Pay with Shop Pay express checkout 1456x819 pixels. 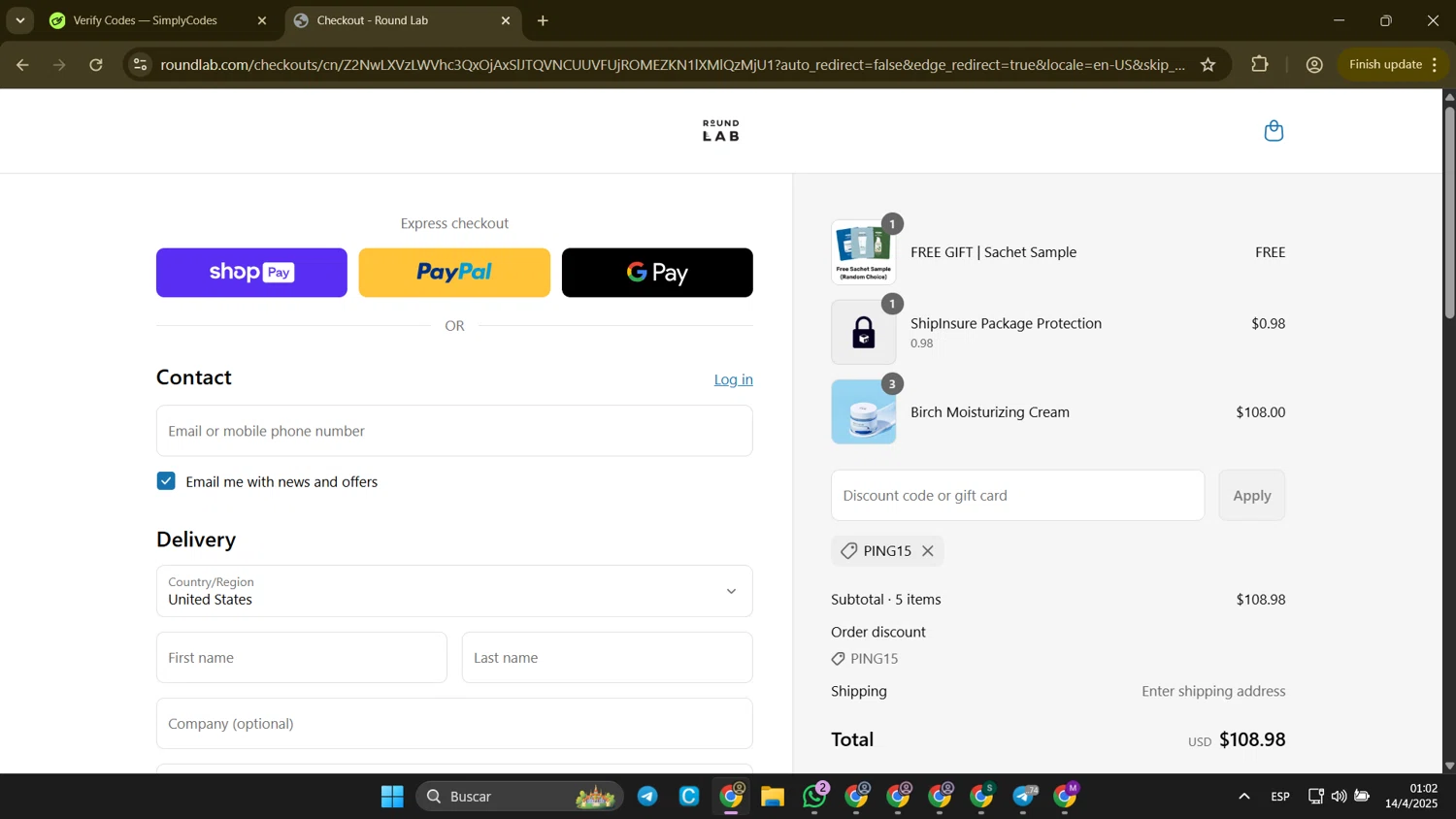251,273
